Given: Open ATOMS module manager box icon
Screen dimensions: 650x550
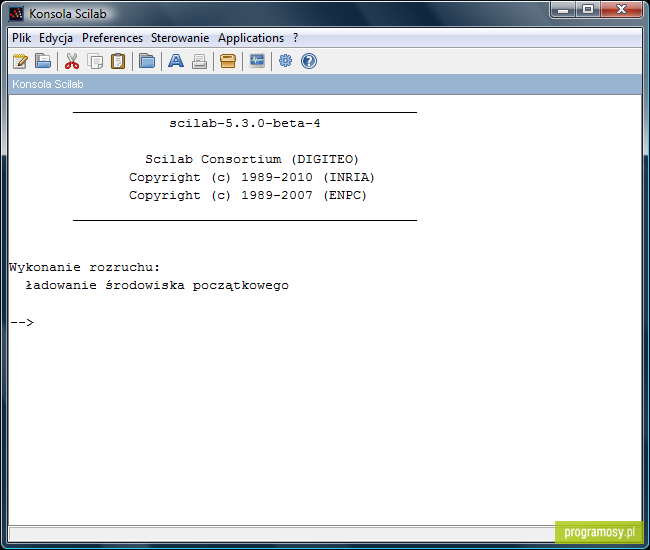Looking at the screenshot, I should tap(228, 61).
